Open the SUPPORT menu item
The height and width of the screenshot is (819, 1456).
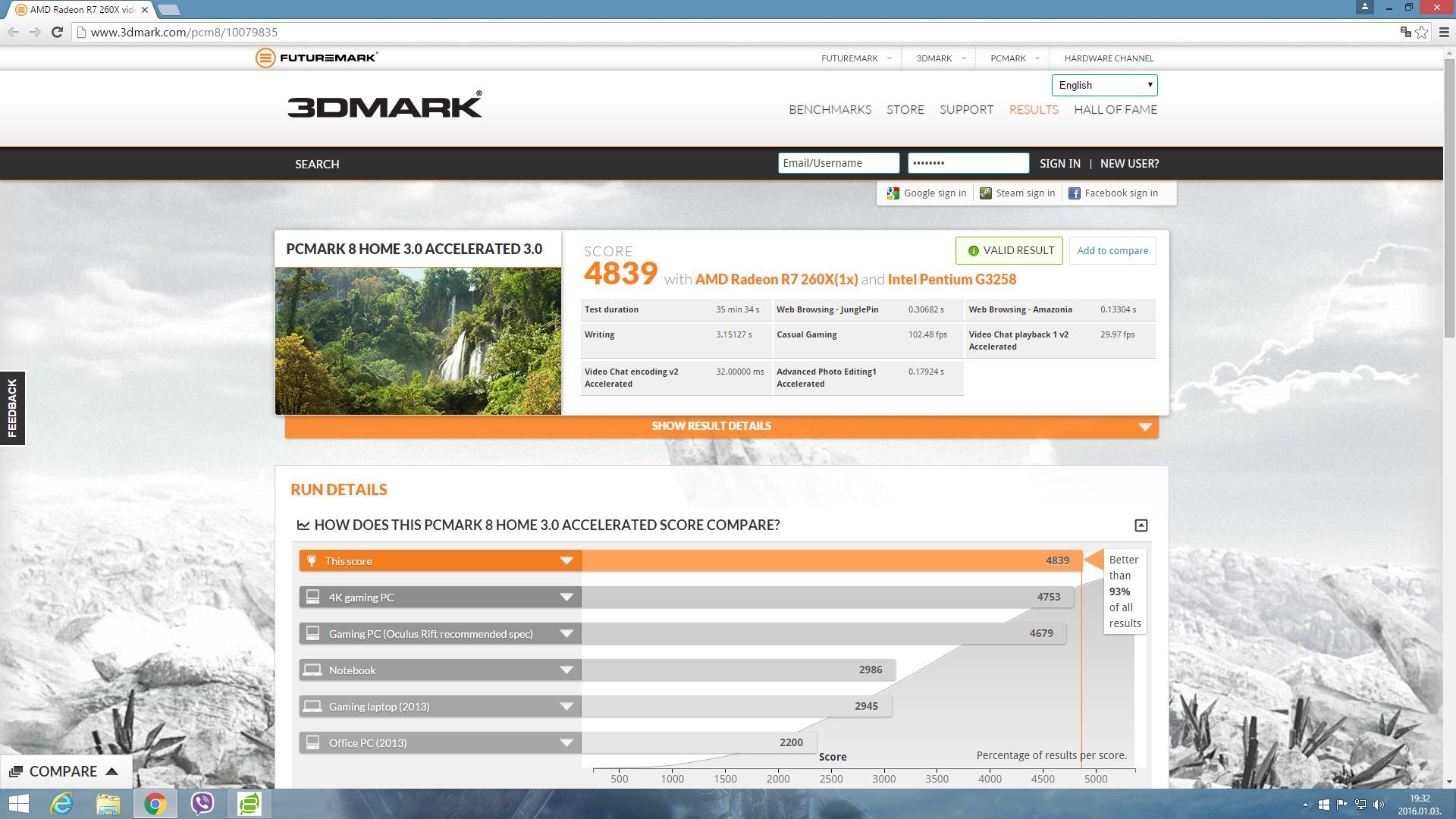point(966,110)
